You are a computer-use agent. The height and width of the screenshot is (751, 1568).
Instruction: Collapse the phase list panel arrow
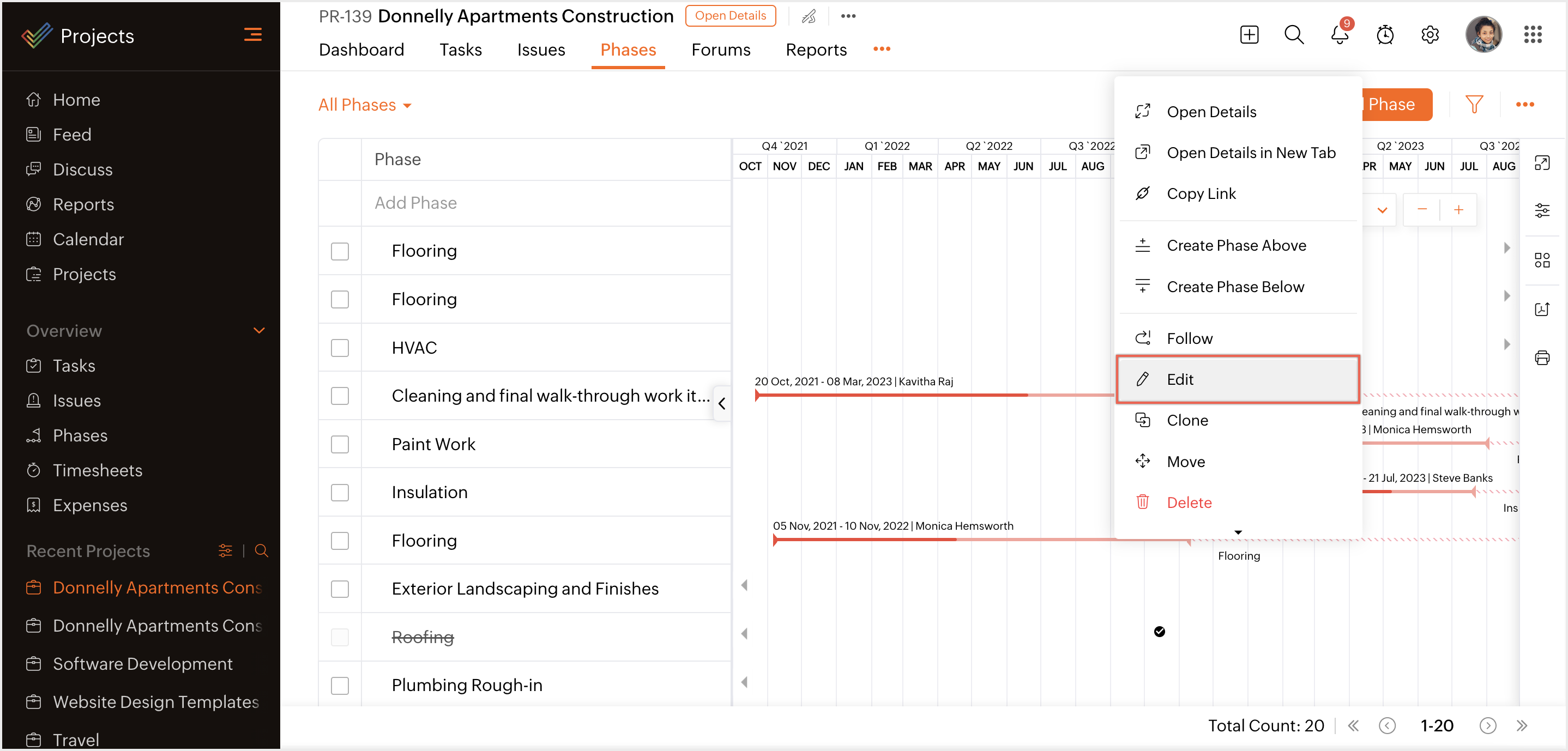[722, 403]
